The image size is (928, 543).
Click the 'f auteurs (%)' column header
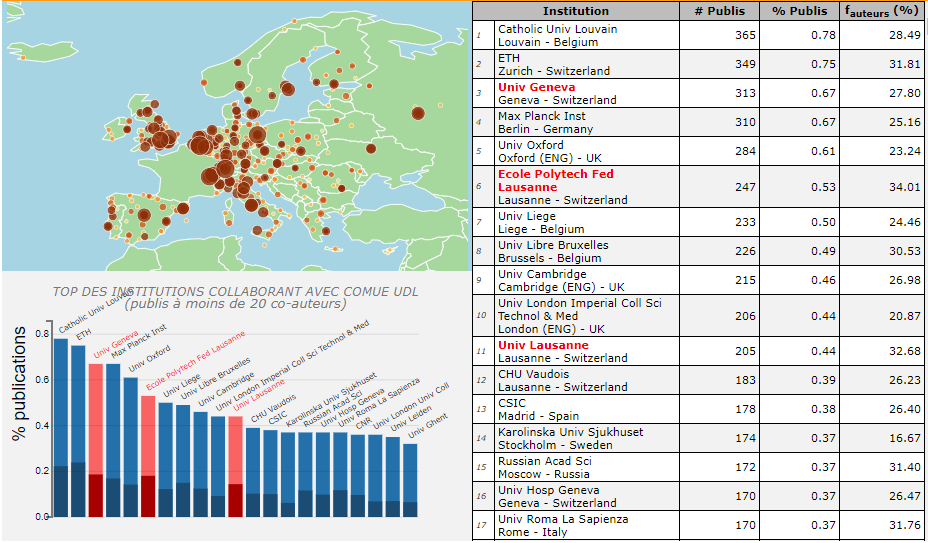point(884,11)
